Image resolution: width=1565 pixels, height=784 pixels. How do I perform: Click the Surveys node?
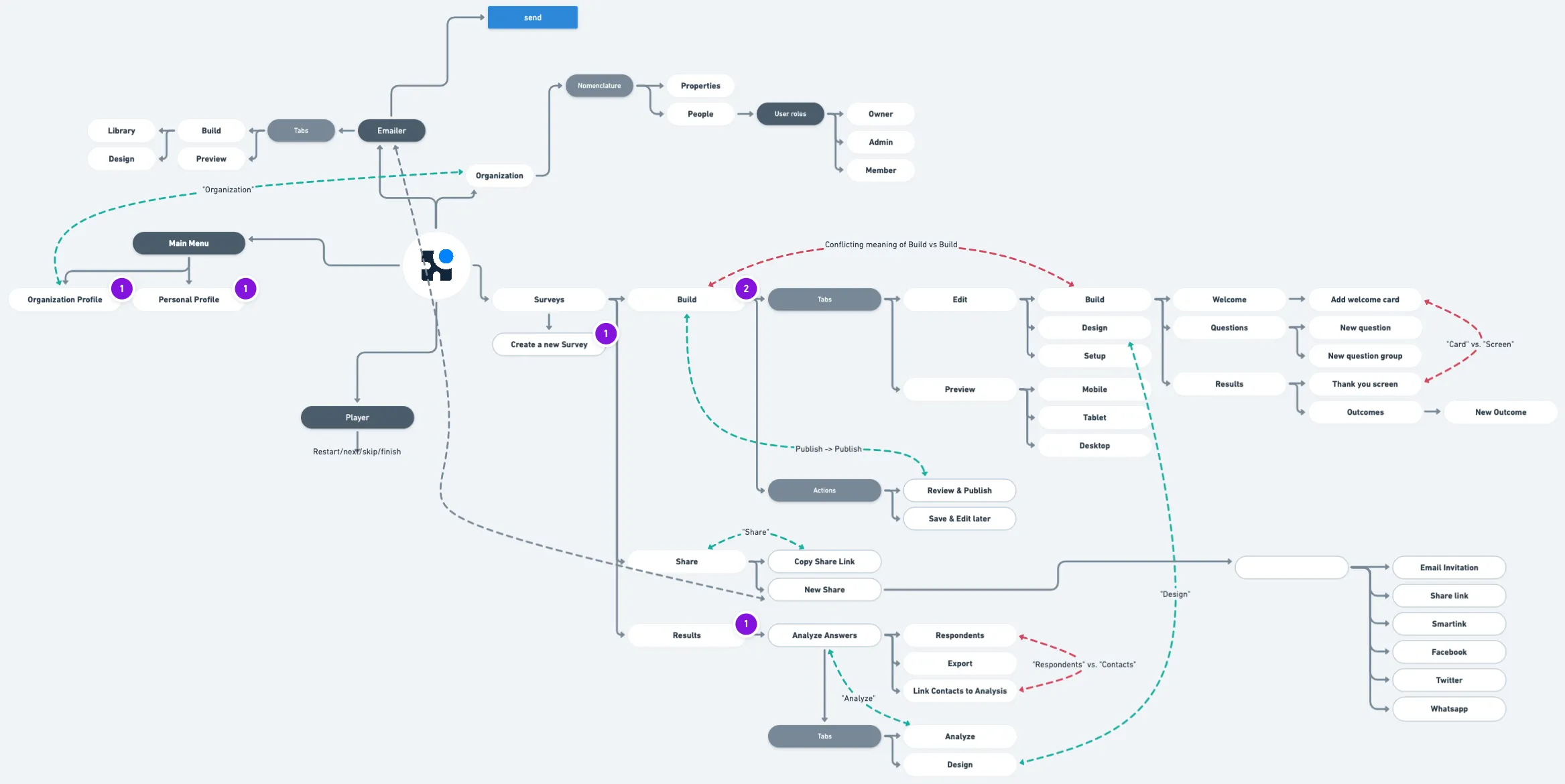549,300
